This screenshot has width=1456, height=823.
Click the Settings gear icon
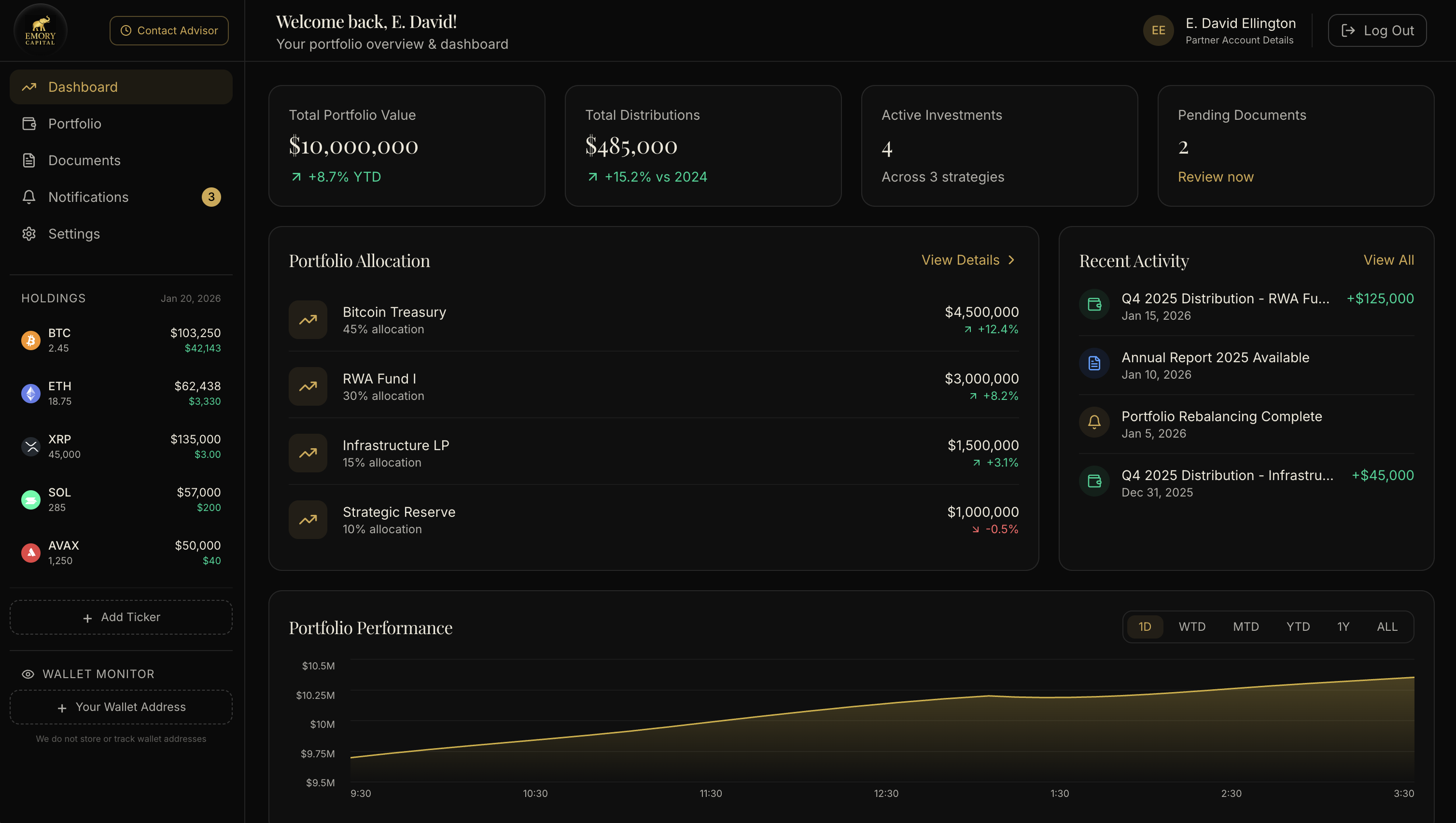[29, 234]
